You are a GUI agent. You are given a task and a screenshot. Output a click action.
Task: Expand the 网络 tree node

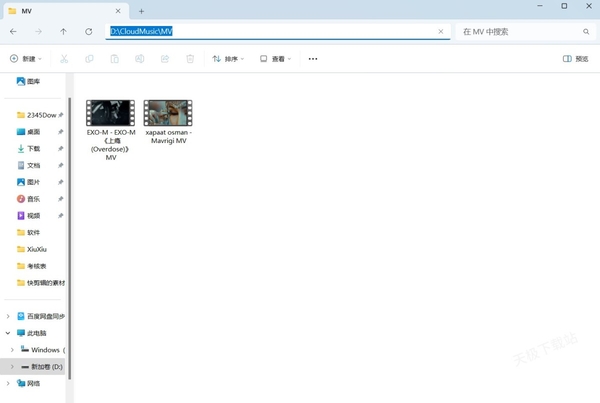[8, 383]
